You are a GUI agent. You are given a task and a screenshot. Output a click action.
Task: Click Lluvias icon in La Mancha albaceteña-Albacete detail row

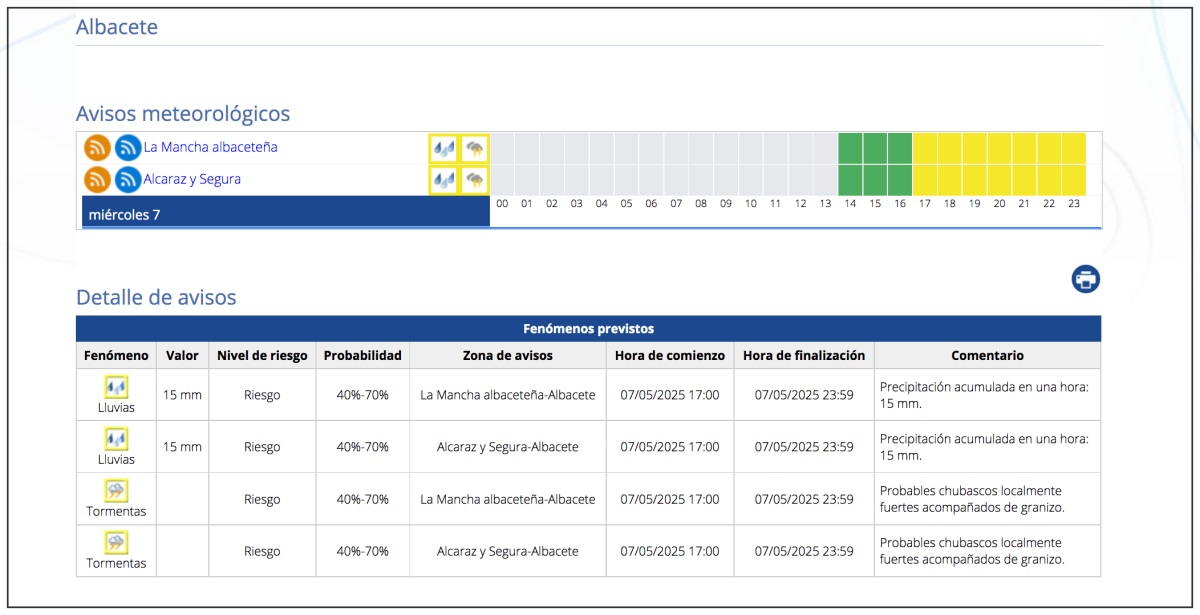pyautogui.click(x=116, y=386)
